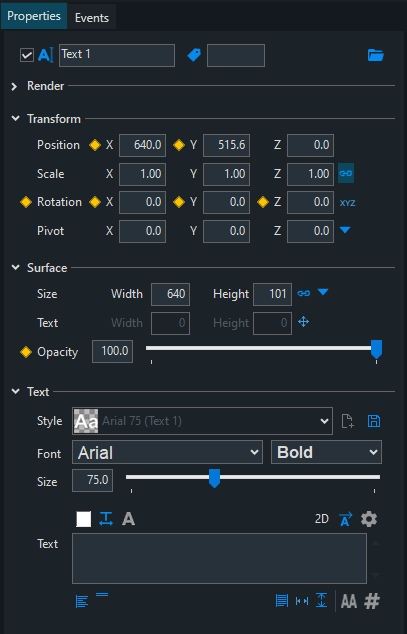Edit the Text 1 name field

(117, 55)
